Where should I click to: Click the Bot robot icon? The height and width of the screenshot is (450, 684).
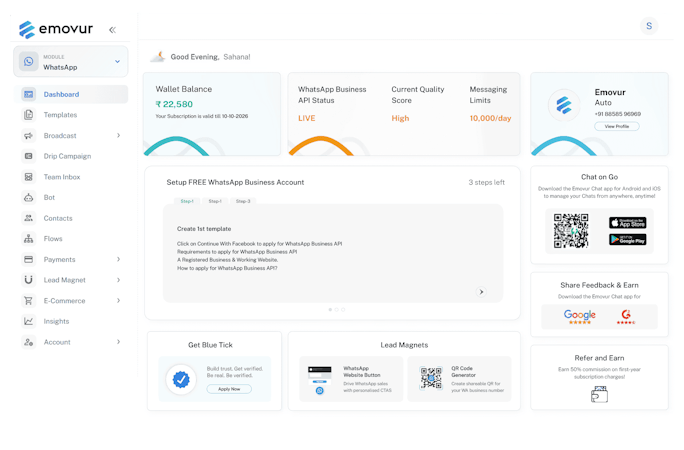pos(28,198)
